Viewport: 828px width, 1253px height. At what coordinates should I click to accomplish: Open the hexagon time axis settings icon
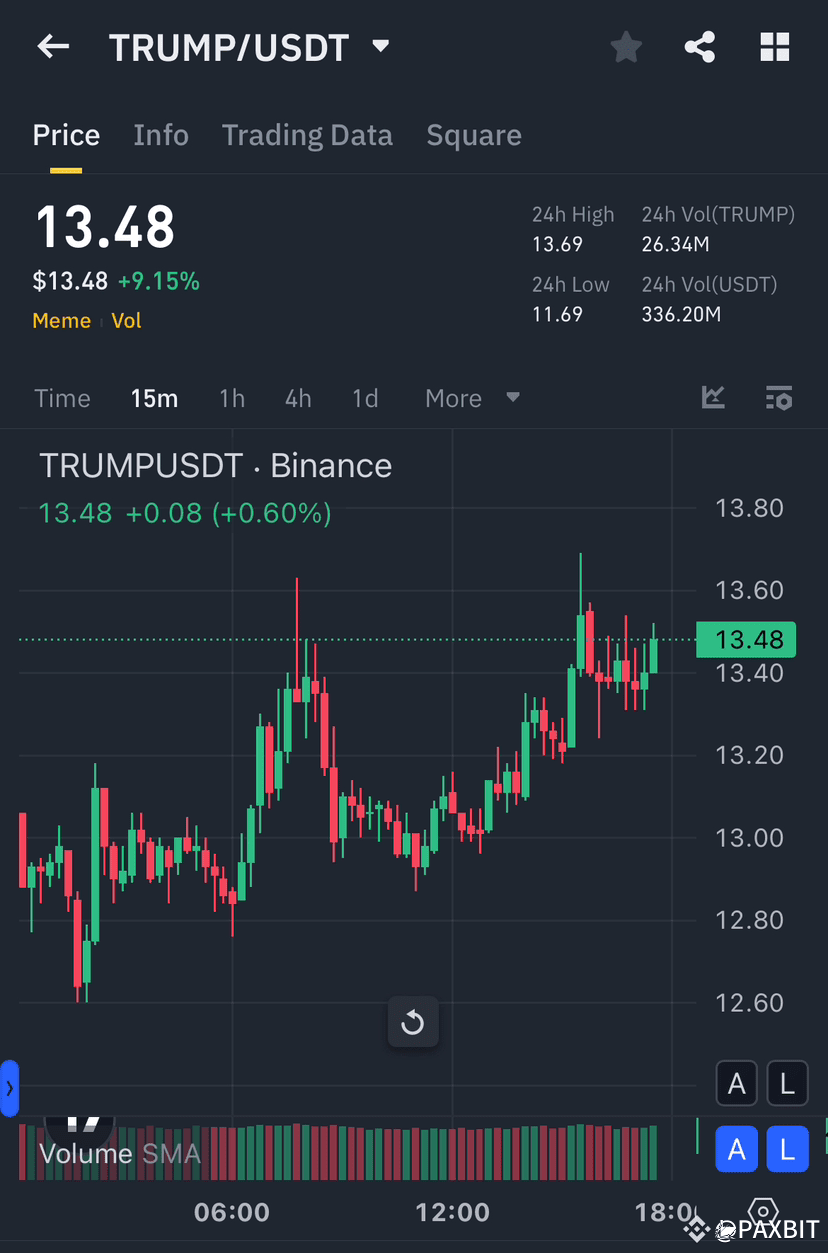[763, 1212]
